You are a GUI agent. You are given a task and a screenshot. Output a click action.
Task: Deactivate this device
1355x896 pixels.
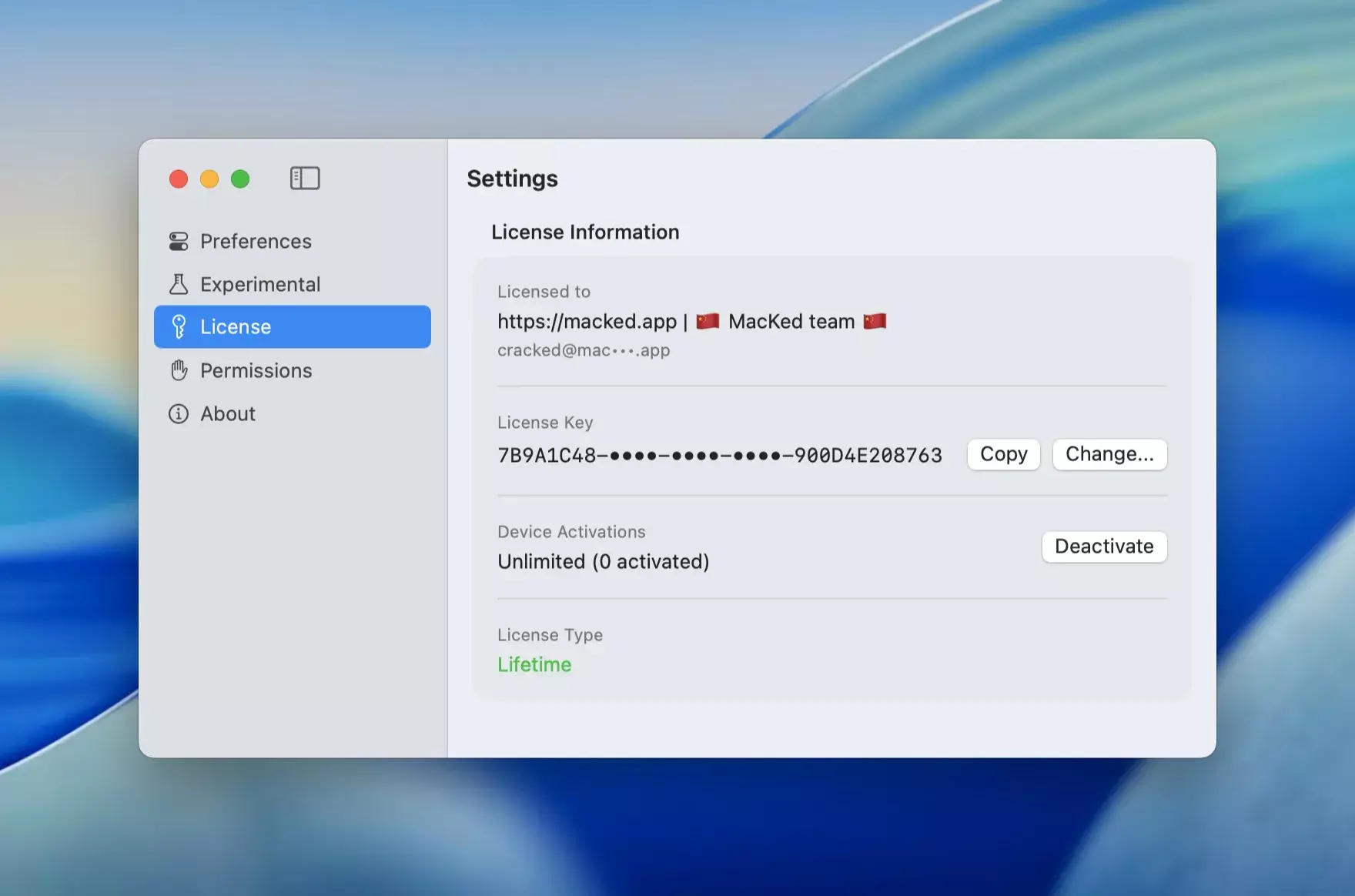[1104, 547]
